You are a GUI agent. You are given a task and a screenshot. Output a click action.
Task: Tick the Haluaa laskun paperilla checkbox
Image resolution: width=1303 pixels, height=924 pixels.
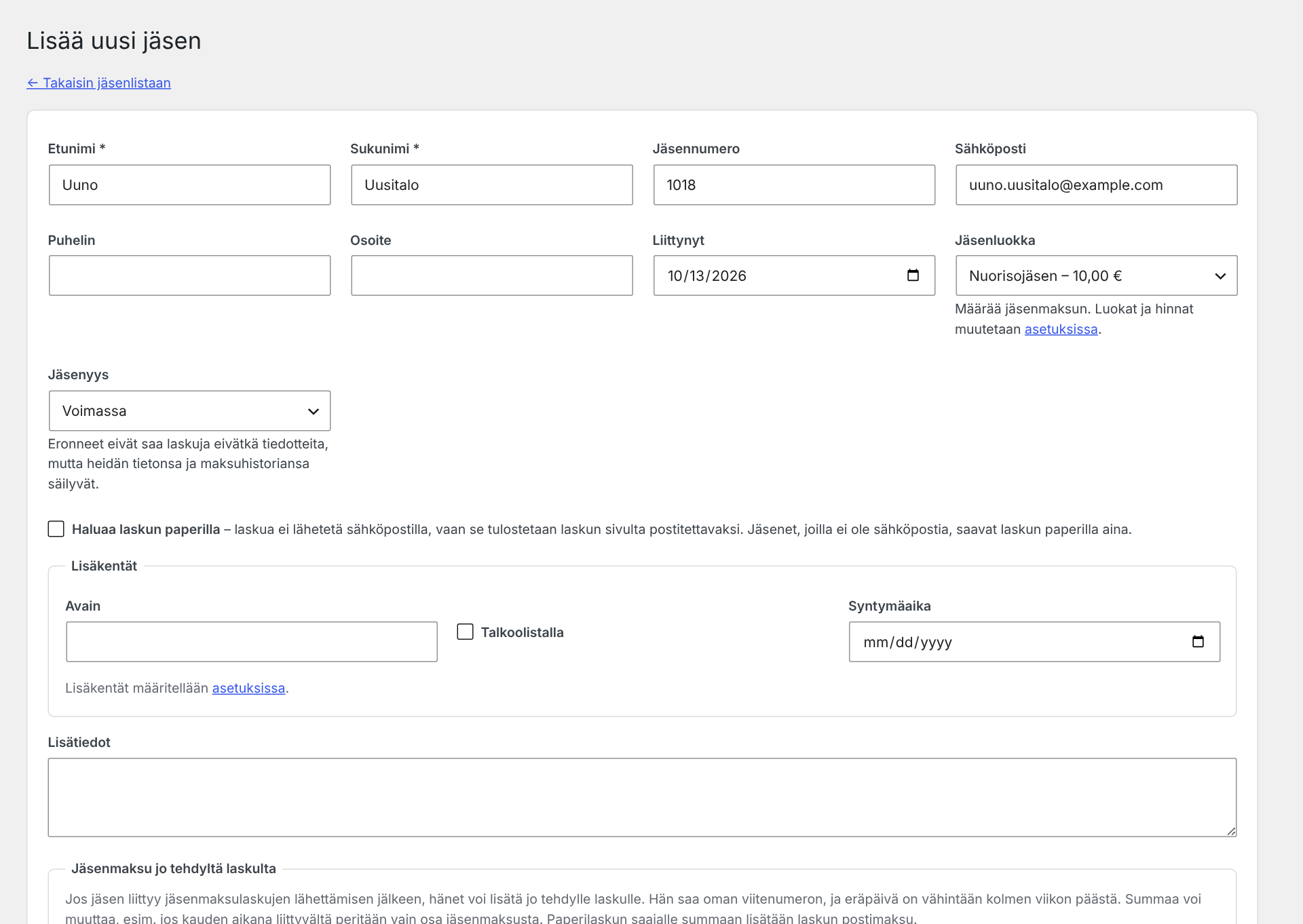pos(56,529)
